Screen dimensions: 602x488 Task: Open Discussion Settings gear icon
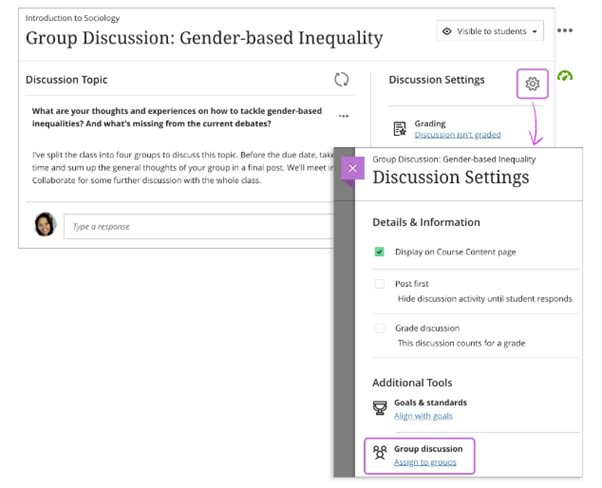532,84
